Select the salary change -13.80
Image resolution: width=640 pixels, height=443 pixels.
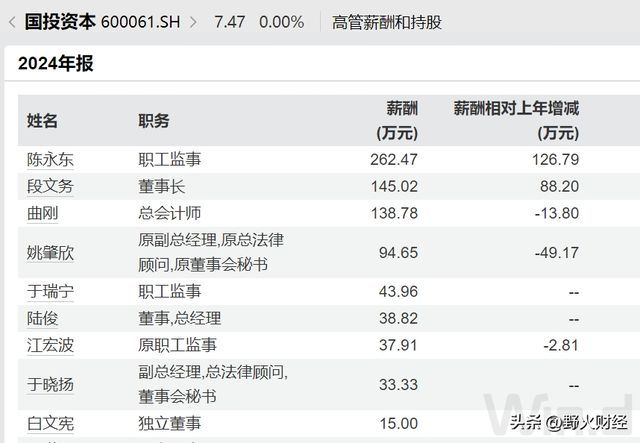(557, 214)
